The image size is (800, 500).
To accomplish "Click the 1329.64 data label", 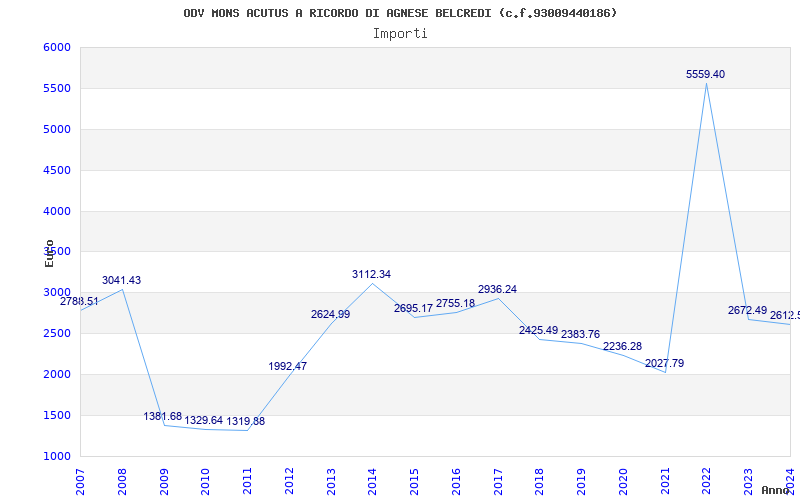I will pos(204,420).
